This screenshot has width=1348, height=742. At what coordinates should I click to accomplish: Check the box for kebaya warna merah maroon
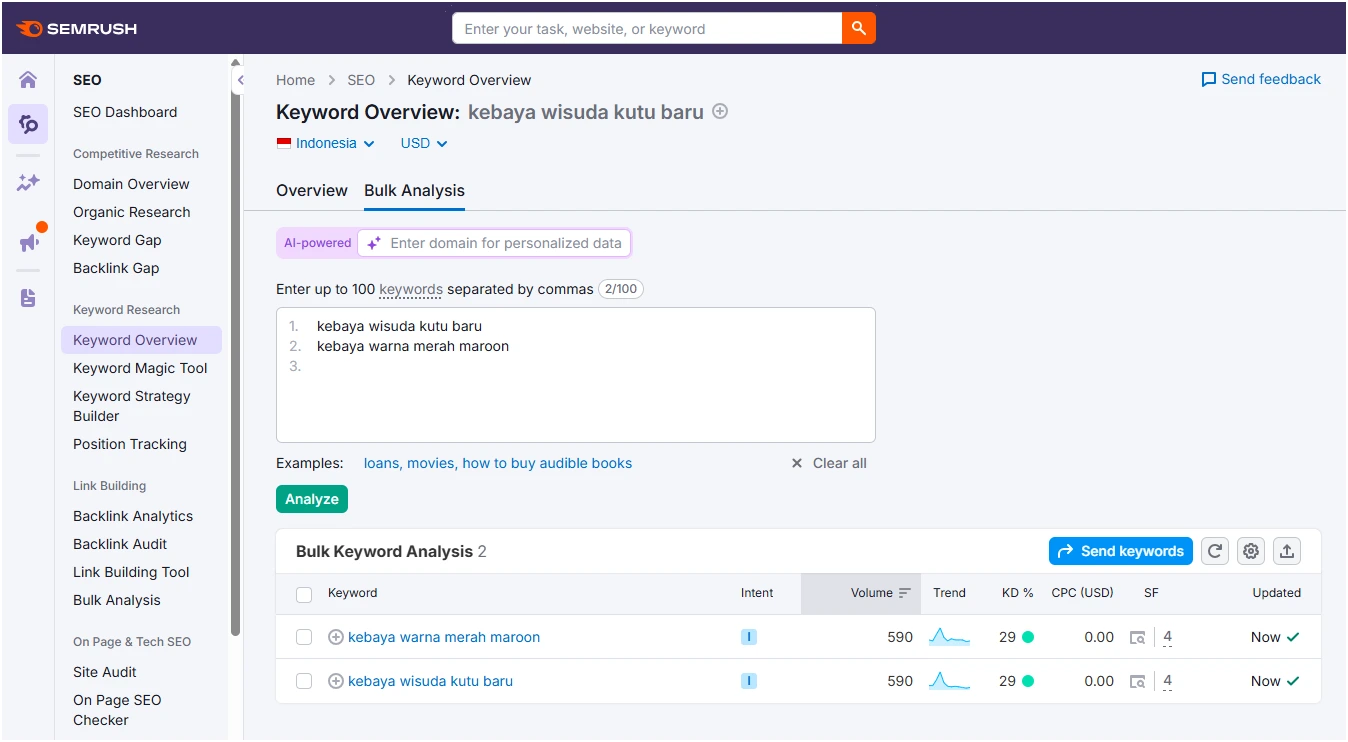[304, 637]
